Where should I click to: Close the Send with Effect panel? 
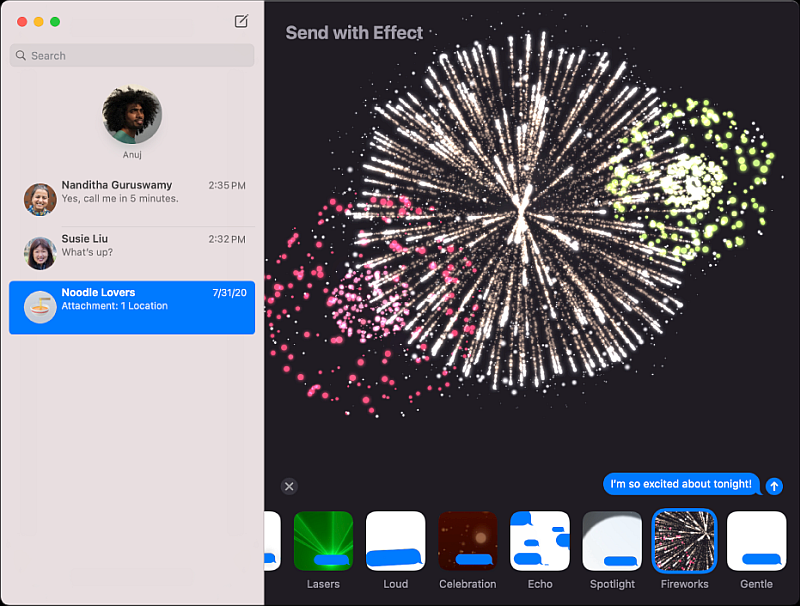289,486
